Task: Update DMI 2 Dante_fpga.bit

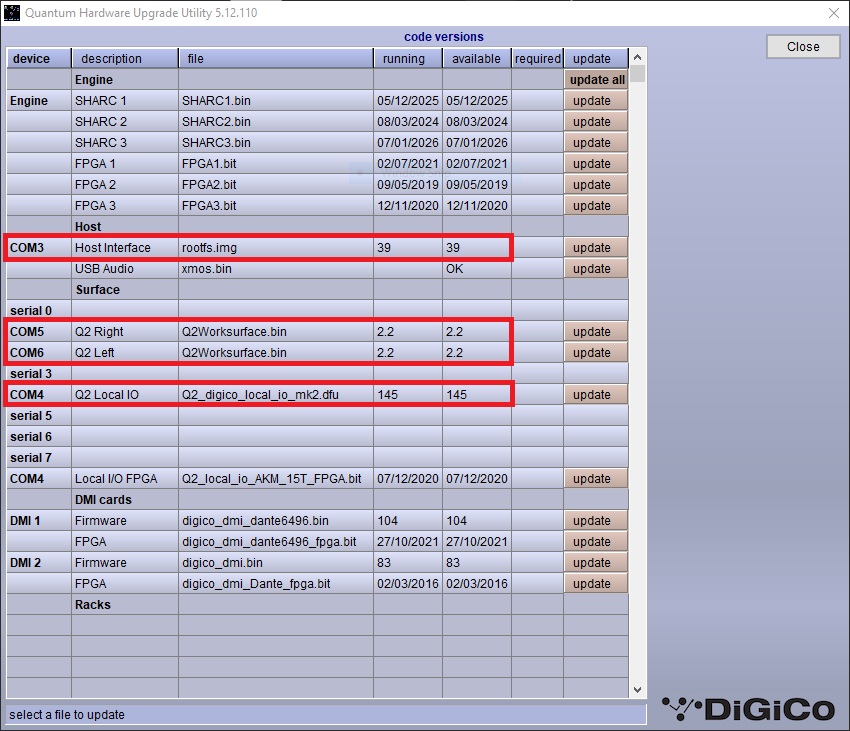Action: 596,584
